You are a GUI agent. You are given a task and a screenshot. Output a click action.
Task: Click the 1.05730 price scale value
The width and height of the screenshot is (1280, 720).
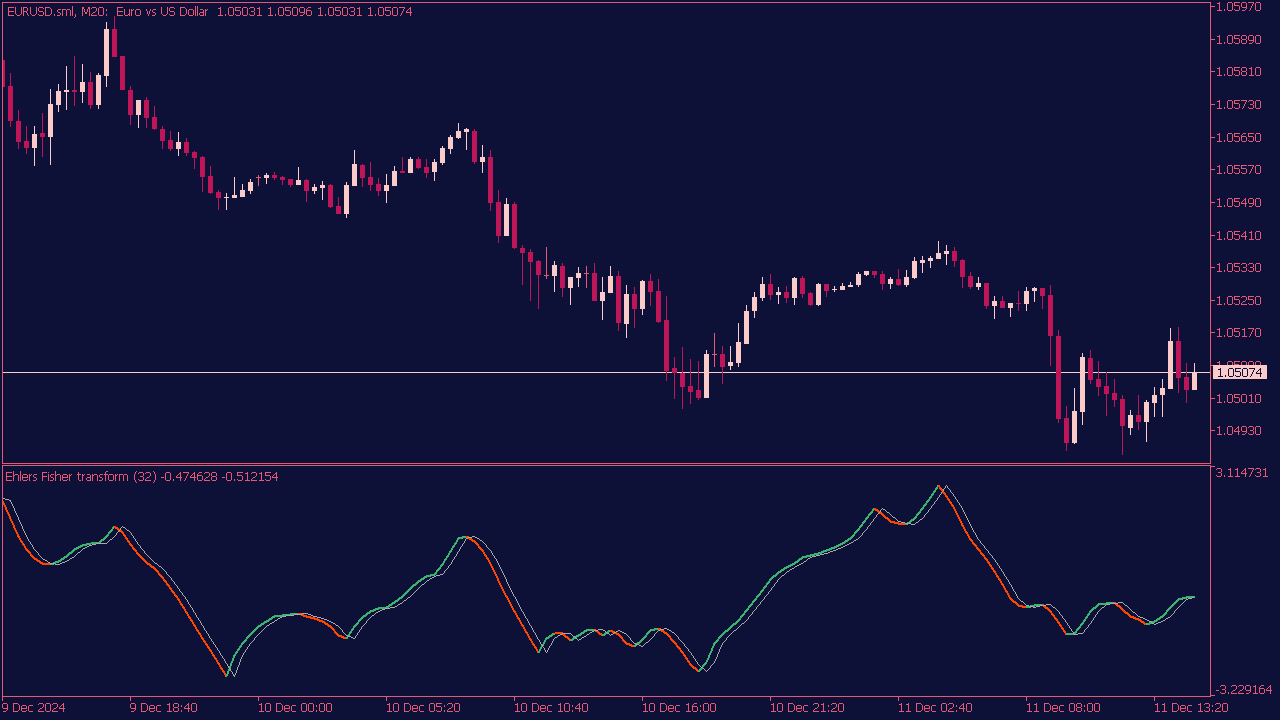pyautogui.click(x=1239, y=105)
